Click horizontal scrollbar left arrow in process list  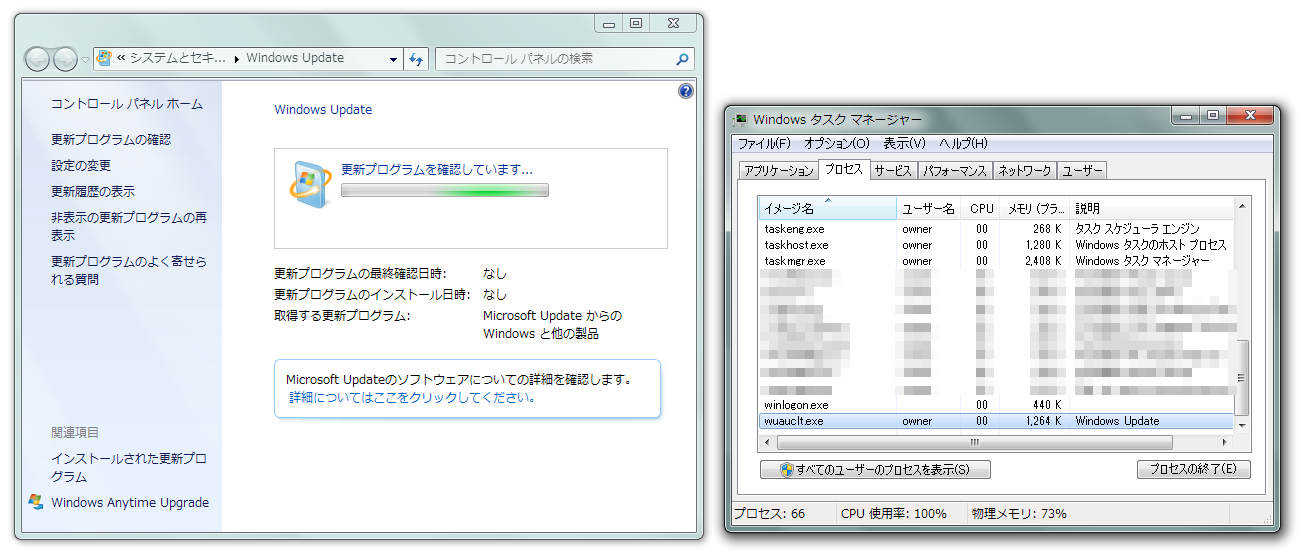tap(767, 441)
